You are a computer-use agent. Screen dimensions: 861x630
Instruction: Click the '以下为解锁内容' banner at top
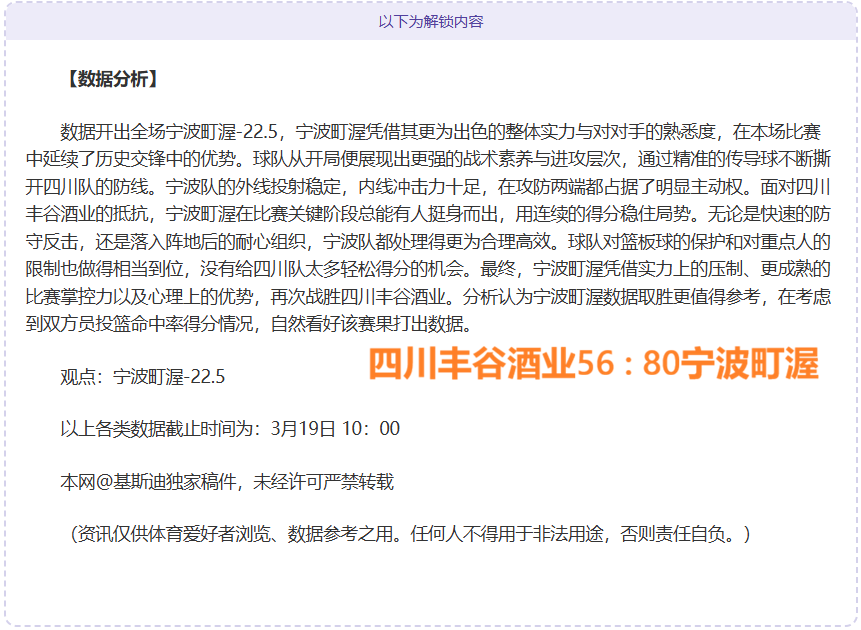[430, 21]
